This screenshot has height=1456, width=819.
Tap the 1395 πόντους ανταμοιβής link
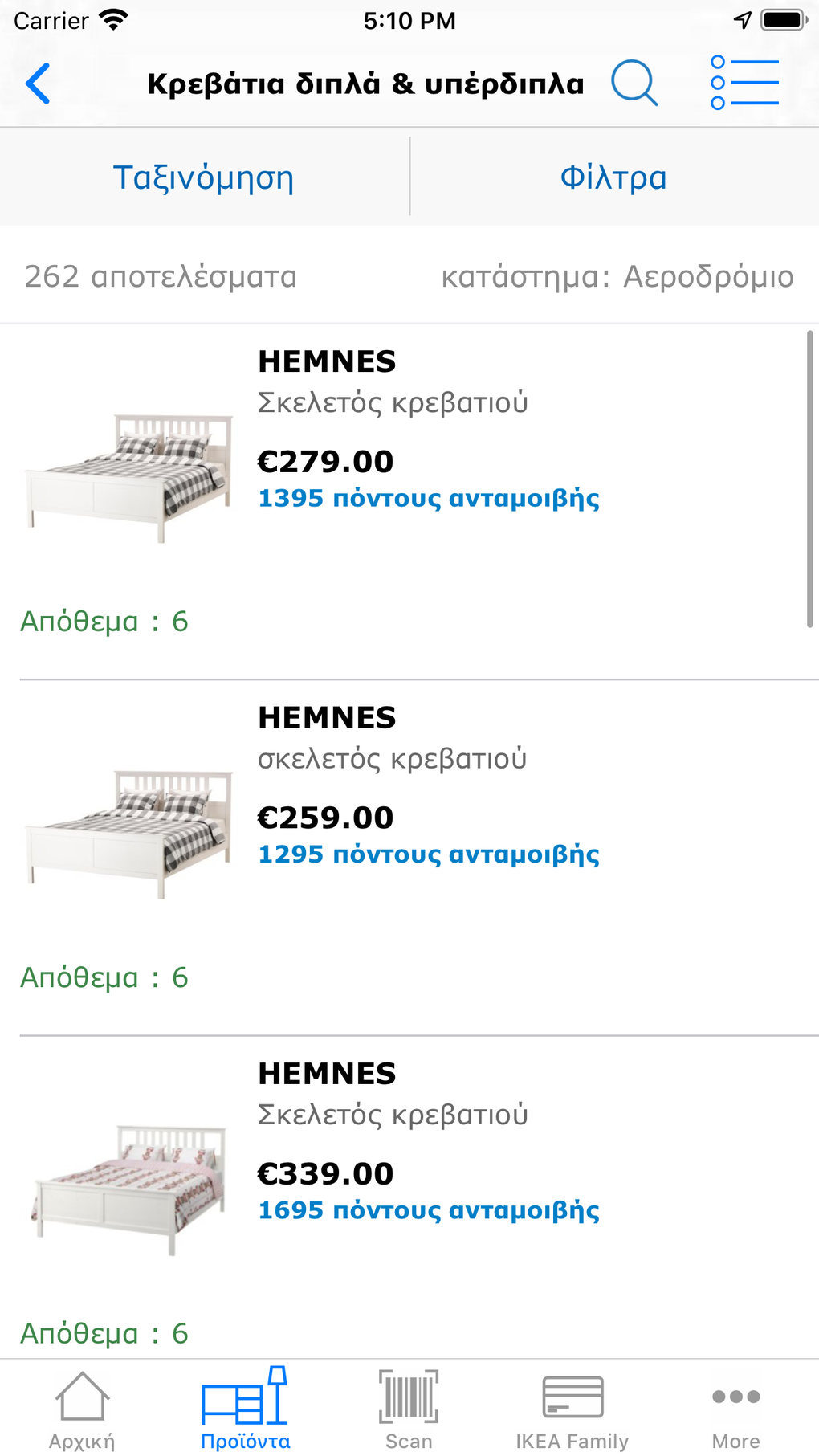pos(429,499)
